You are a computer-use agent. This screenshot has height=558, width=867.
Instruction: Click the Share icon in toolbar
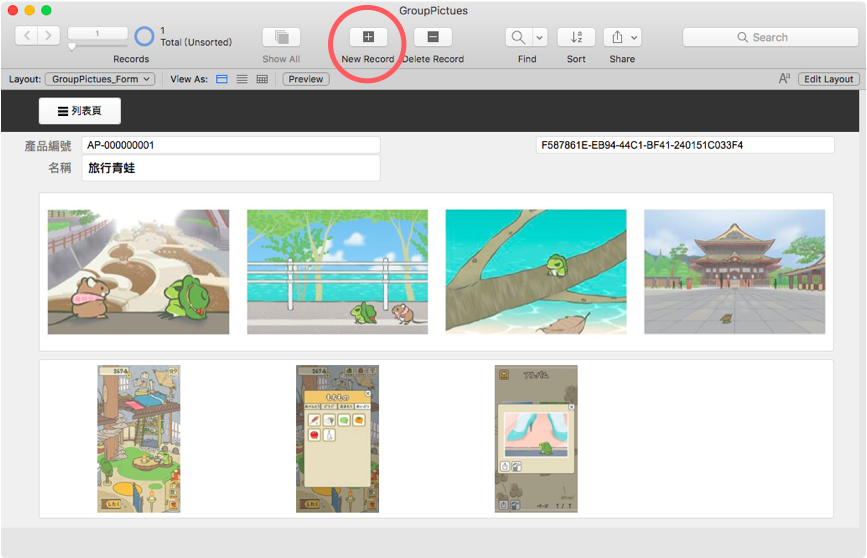tap(617, 37)
